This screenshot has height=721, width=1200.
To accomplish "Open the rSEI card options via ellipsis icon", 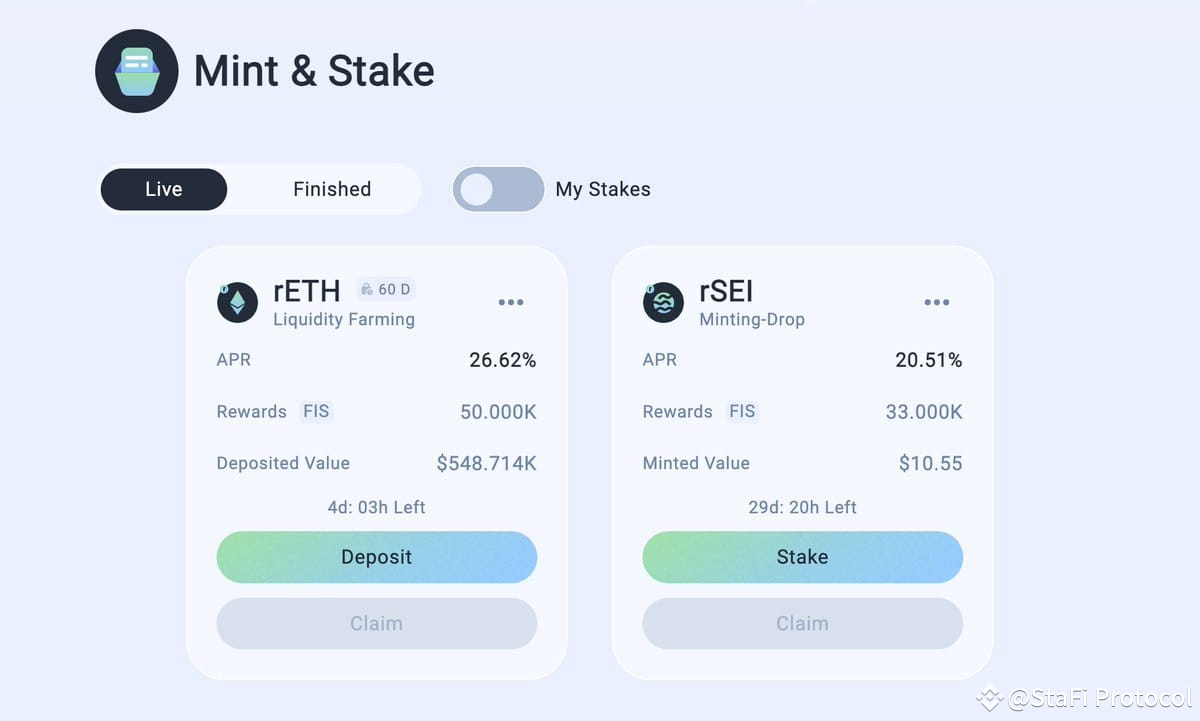I will pyautogui.click(x=937, y=302).
